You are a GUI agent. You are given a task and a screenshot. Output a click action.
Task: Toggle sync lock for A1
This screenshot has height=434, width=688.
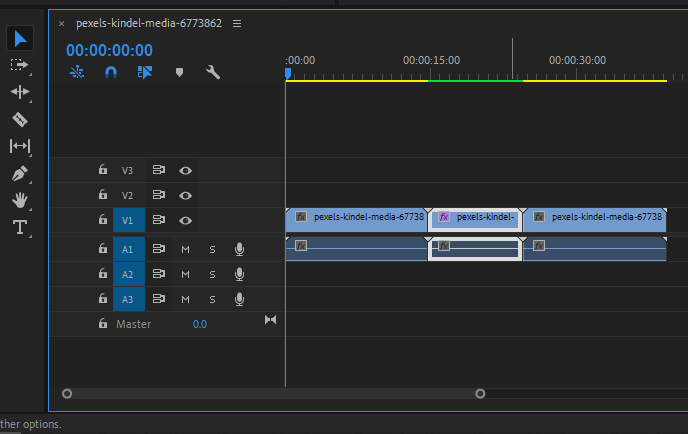tap(159, 249)
